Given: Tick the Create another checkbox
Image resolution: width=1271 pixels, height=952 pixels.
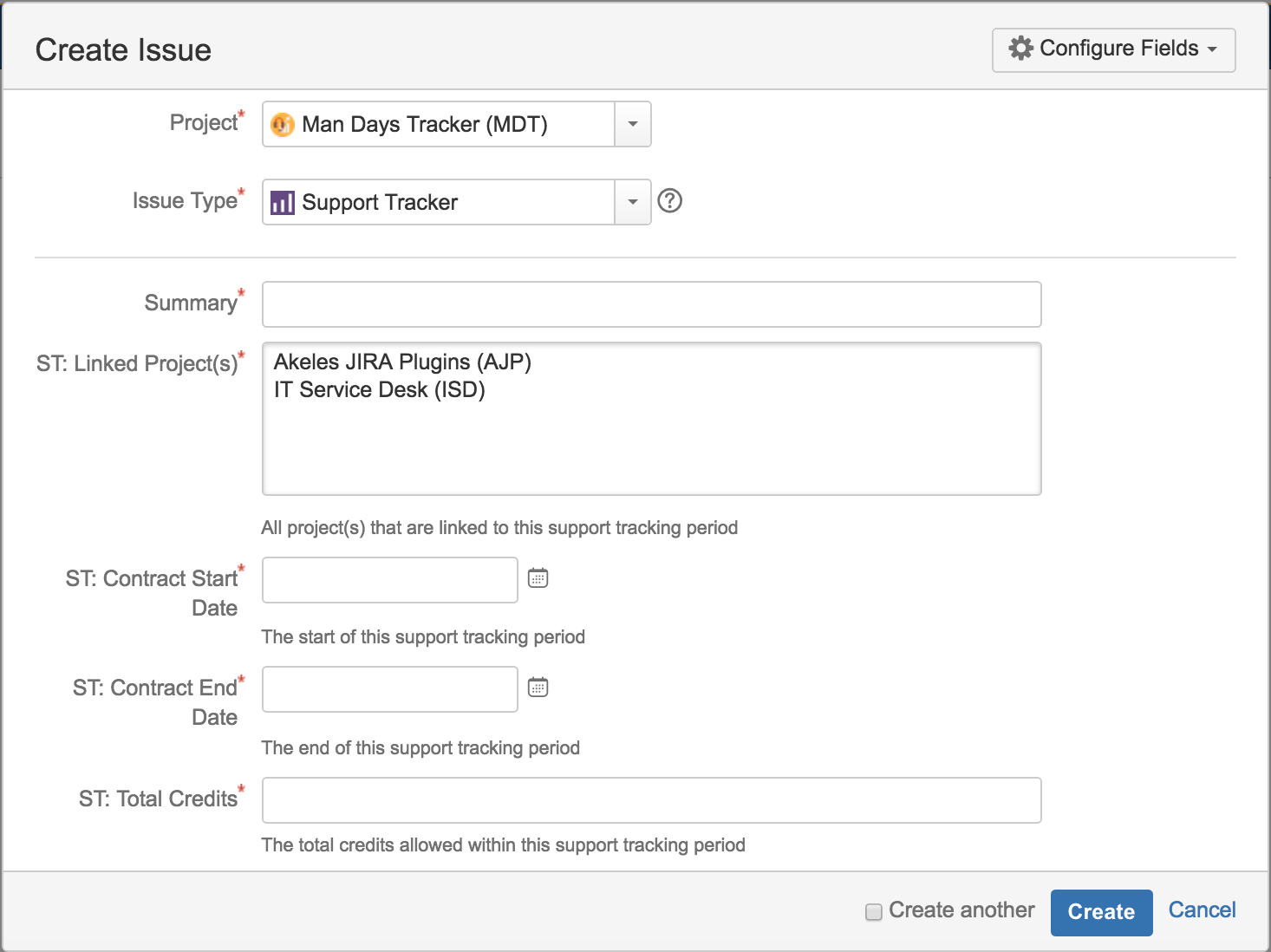Looking at the screenshot, I should (874, 911).
